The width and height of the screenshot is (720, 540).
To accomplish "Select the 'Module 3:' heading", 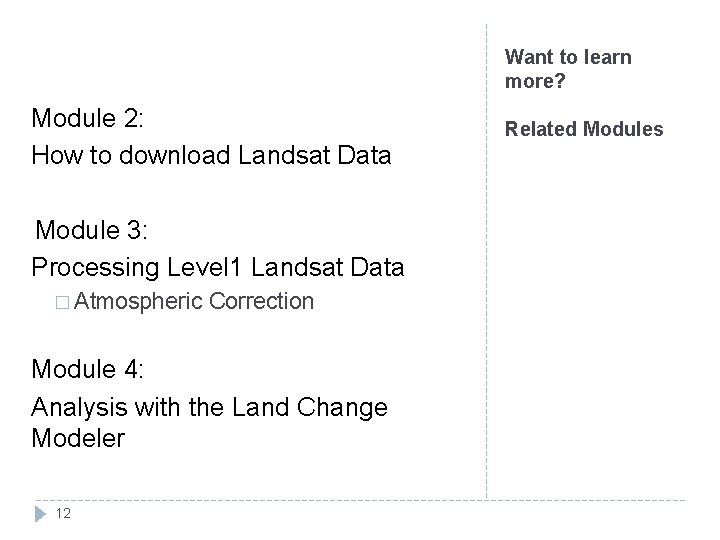I will click(91, 230).
